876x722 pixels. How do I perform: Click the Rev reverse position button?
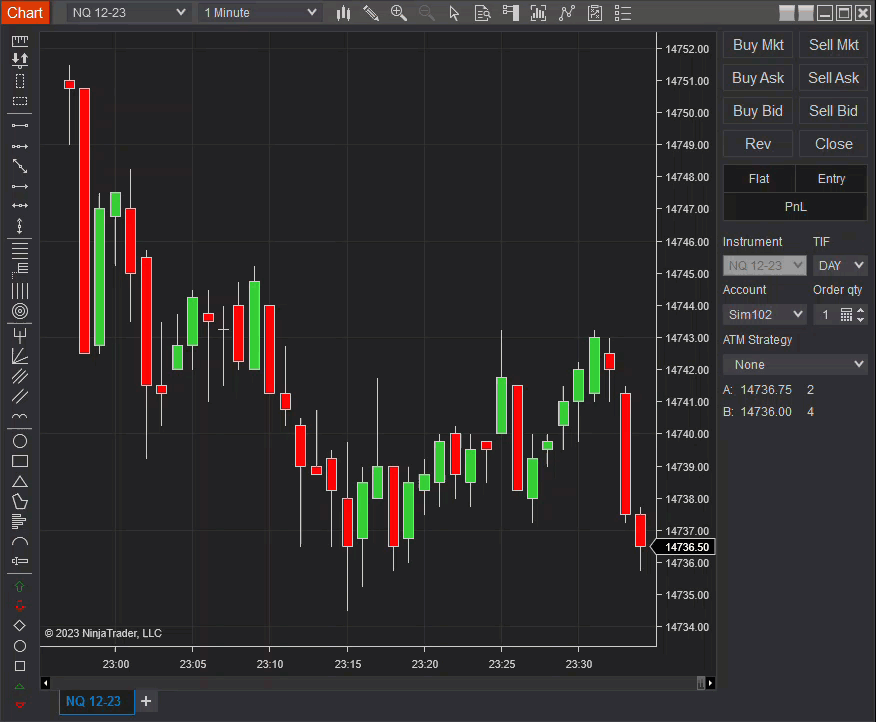coord(758,144)
